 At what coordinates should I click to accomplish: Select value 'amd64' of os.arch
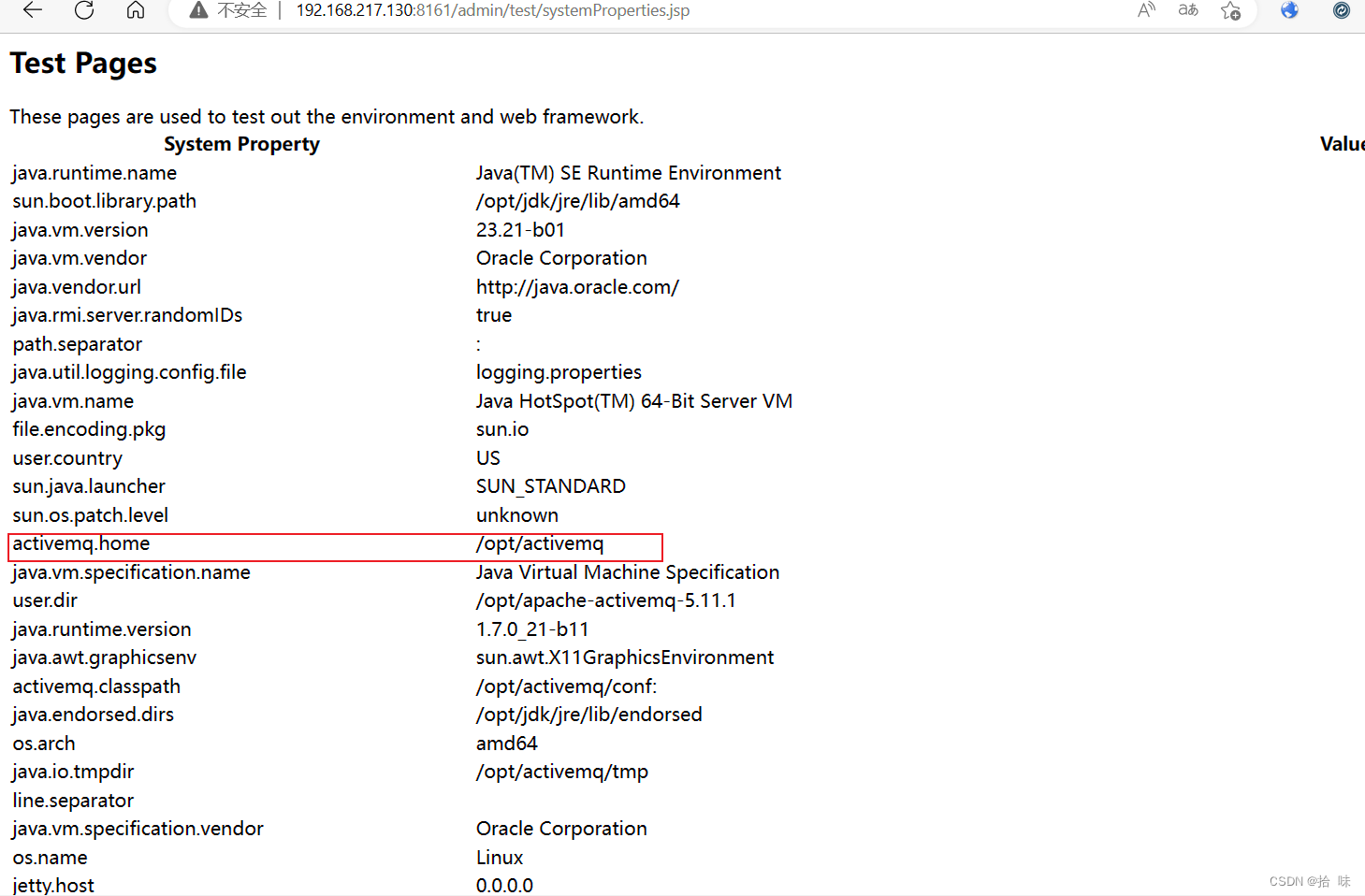point(507,744)
